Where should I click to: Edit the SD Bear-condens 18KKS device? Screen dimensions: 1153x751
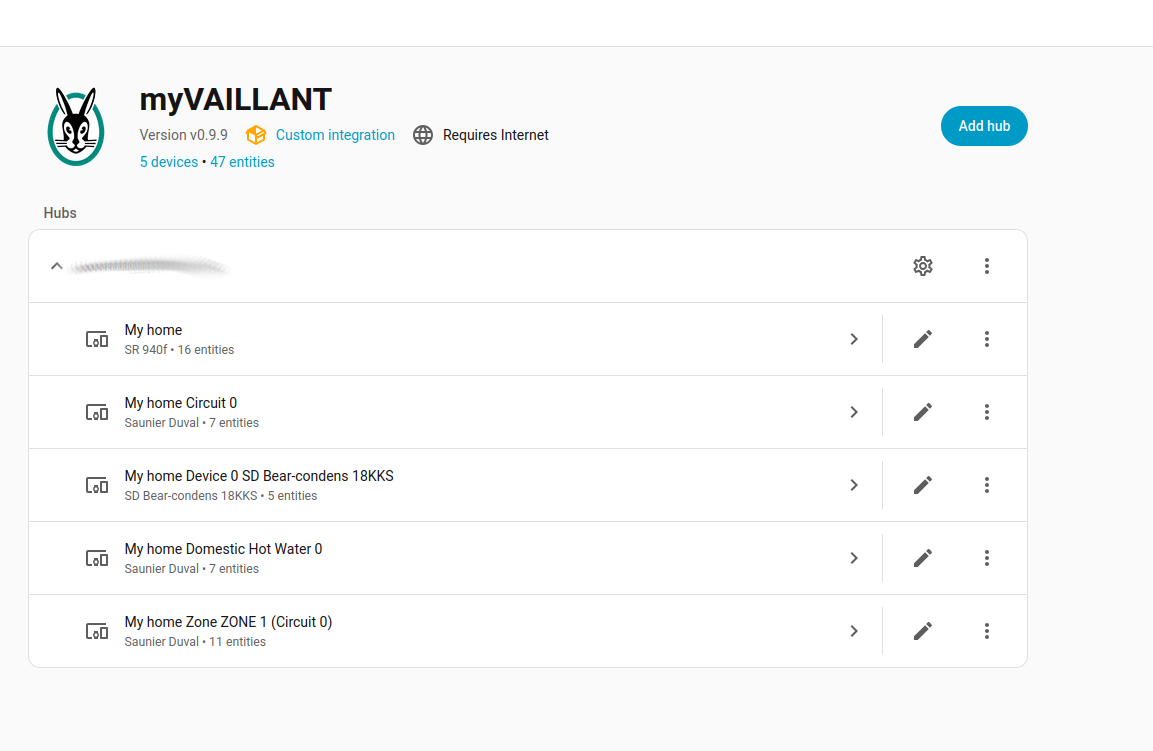click(x=923, y=485)
